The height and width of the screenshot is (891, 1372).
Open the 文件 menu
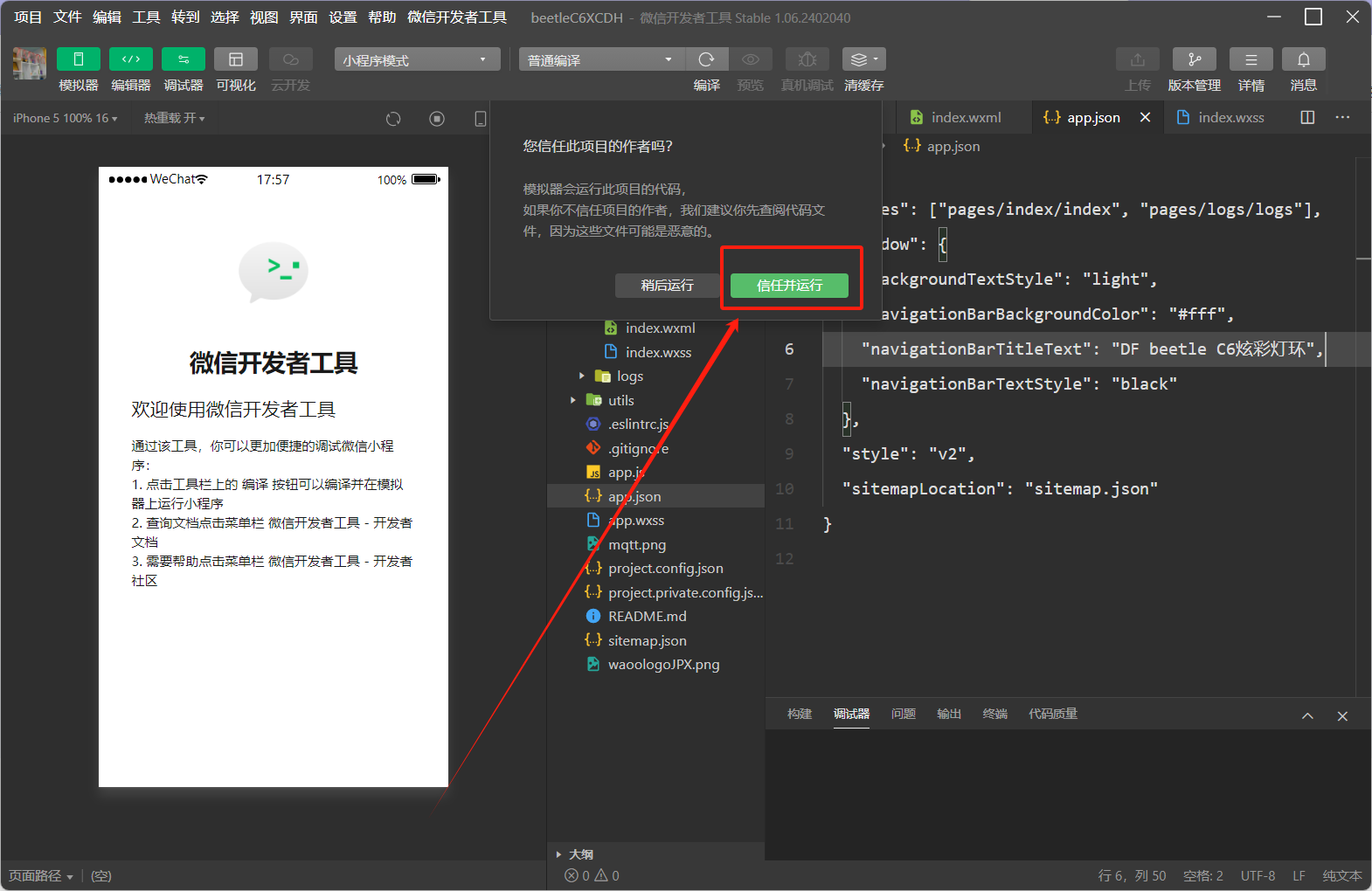click(67, 17)
